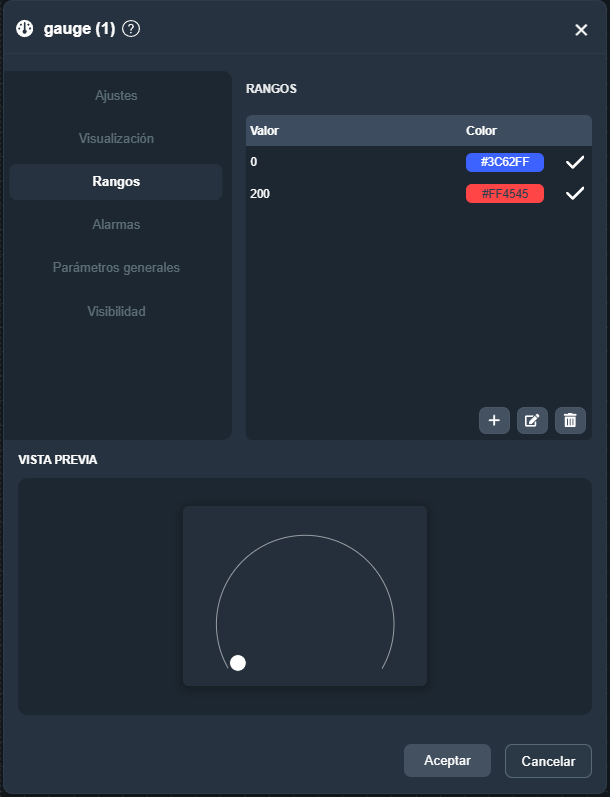Toggle the checkmark for value 0 row
The height and width of the screenshot is (797, 610).
(x=575, y=162)
